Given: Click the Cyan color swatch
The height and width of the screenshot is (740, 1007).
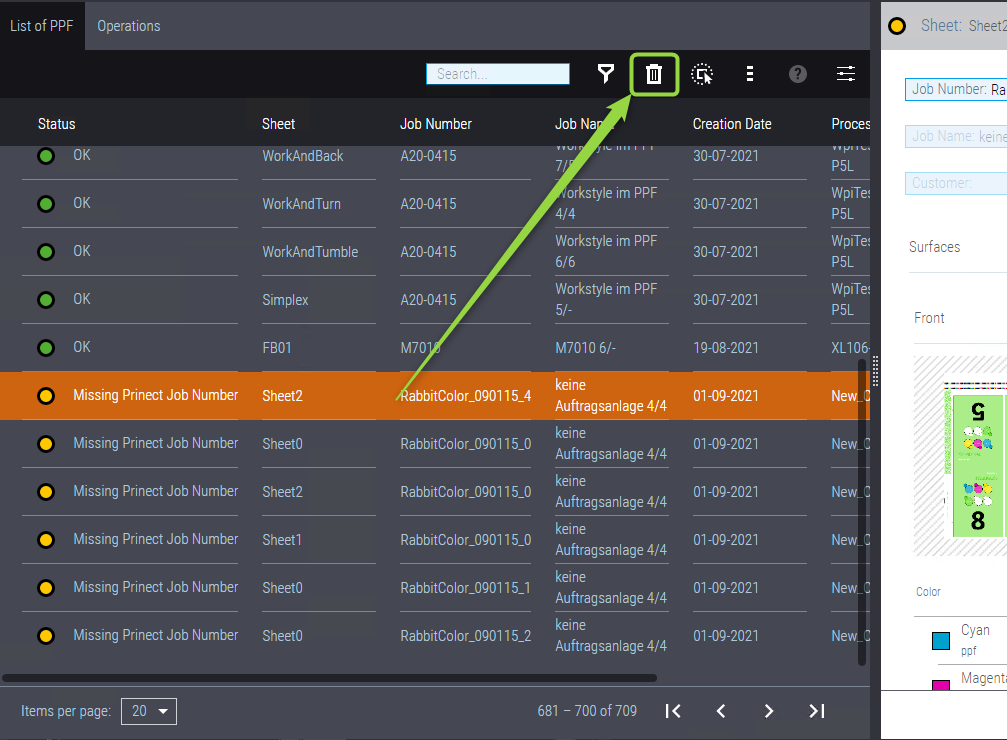Looking at the screenshot, I should pyautogui.click(x=940, y=640).
